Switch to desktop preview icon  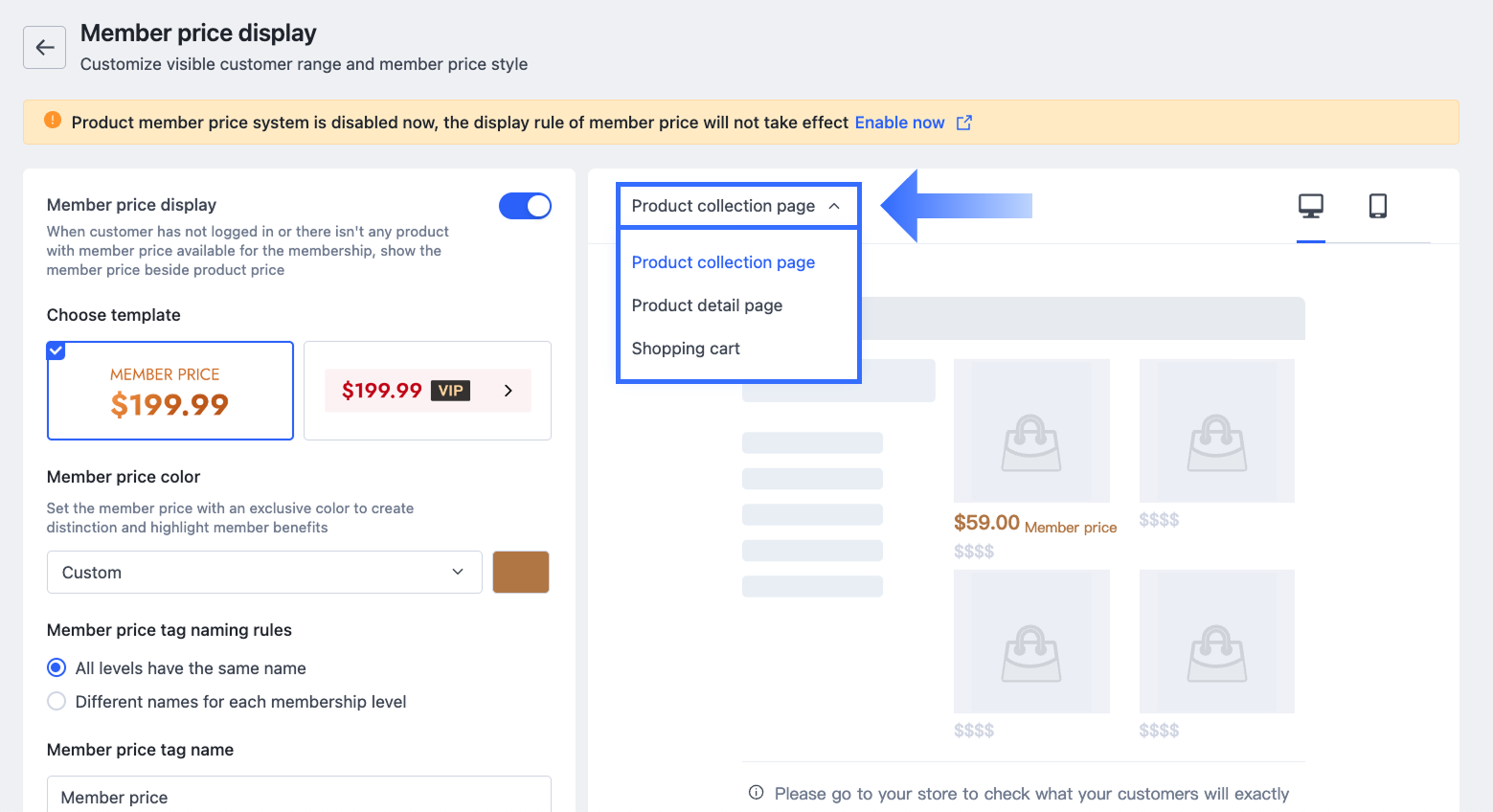click(x=1310, y=206)
